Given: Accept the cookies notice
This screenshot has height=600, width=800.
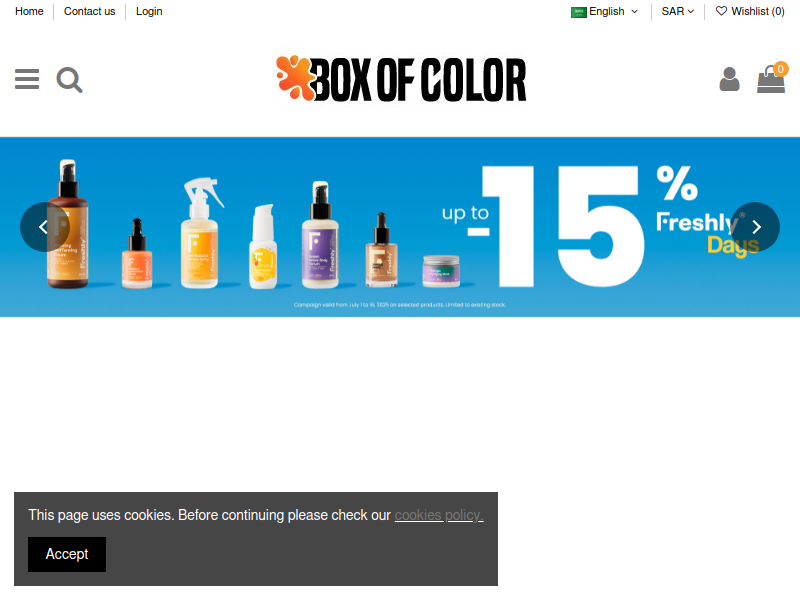Looking at the screenshot, I should [x=67, y=554].
